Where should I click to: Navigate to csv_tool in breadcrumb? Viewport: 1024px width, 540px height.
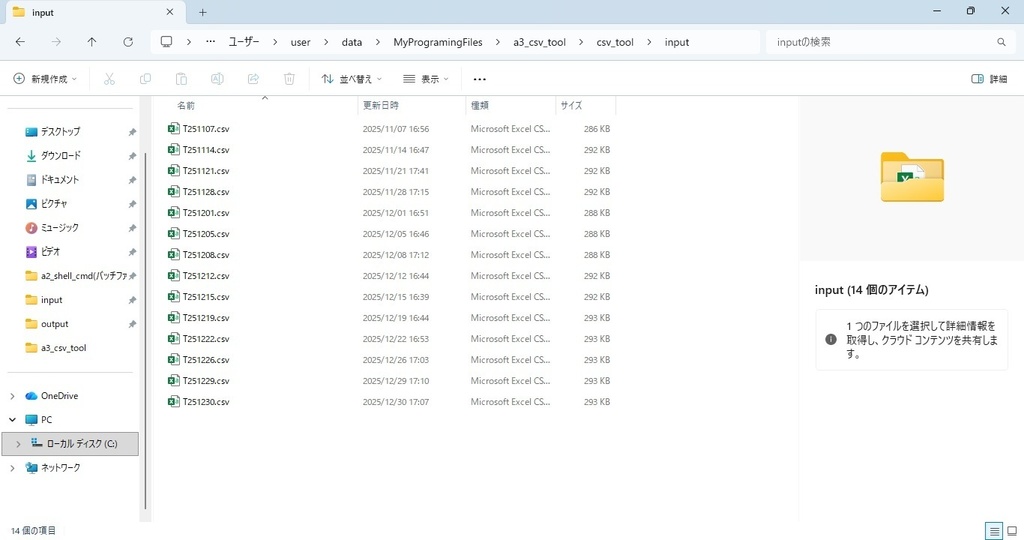tap(615, 42)
